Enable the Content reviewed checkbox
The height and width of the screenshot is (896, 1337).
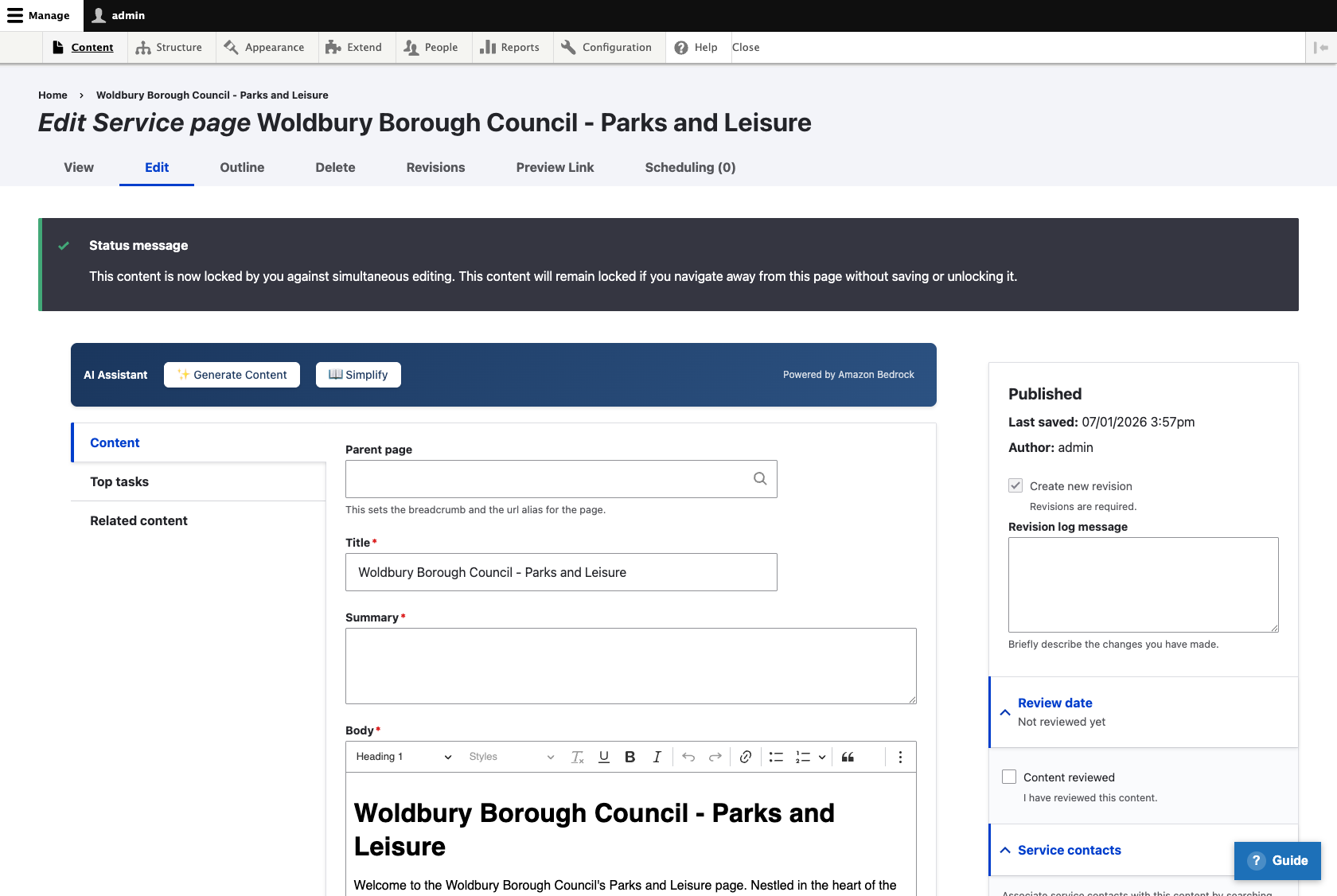coord(1009,776)
